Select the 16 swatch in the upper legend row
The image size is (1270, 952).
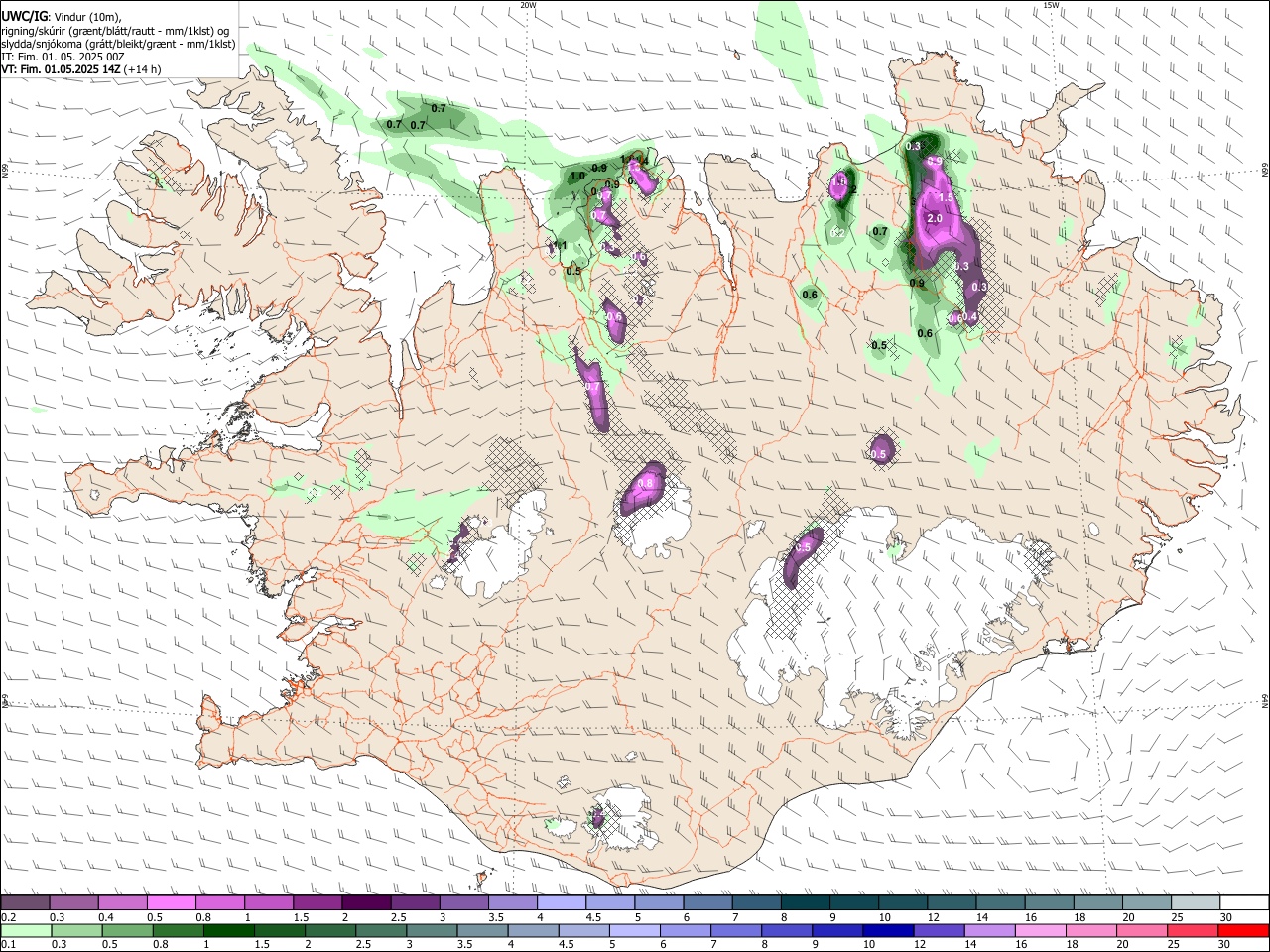coord(1048,903)
